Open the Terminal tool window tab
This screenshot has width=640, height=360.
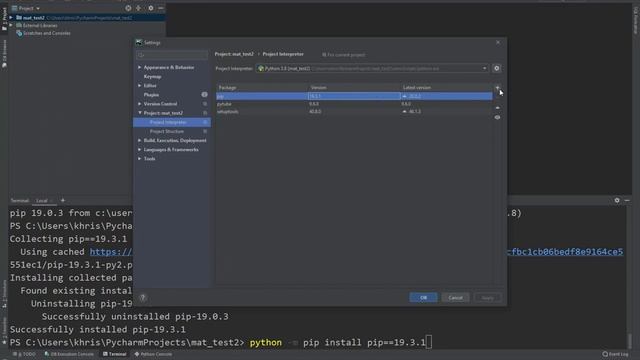(x=115, y=354)
